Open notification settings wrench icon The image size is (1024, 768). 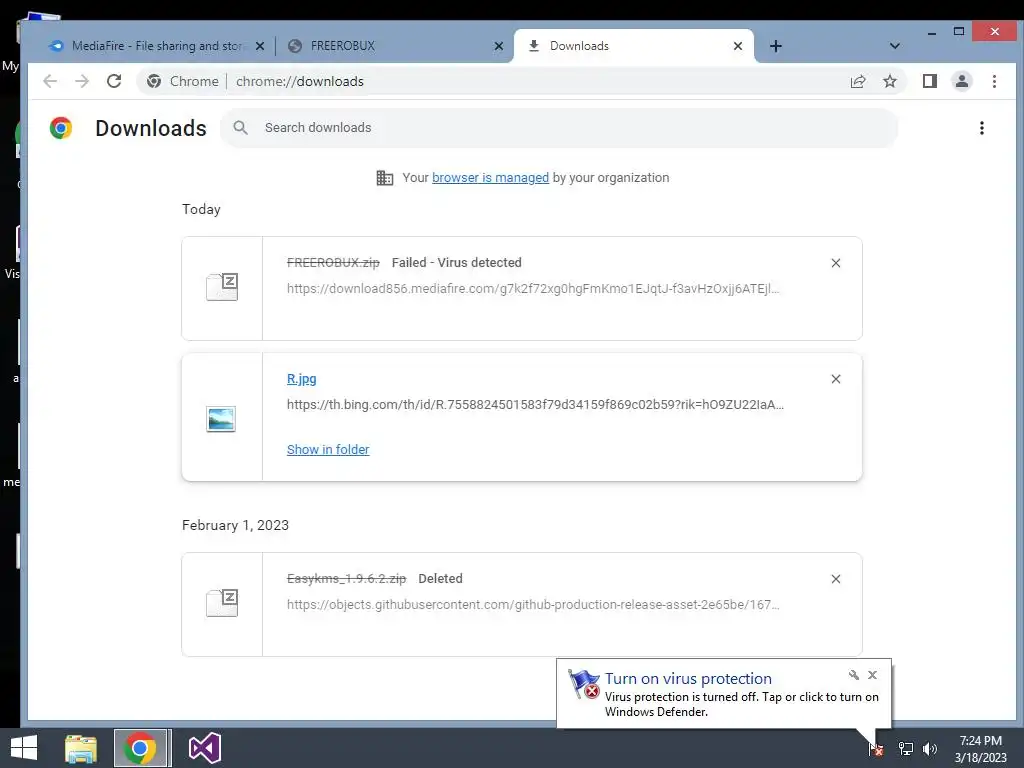pyautogui.click(x=854, y=675)
